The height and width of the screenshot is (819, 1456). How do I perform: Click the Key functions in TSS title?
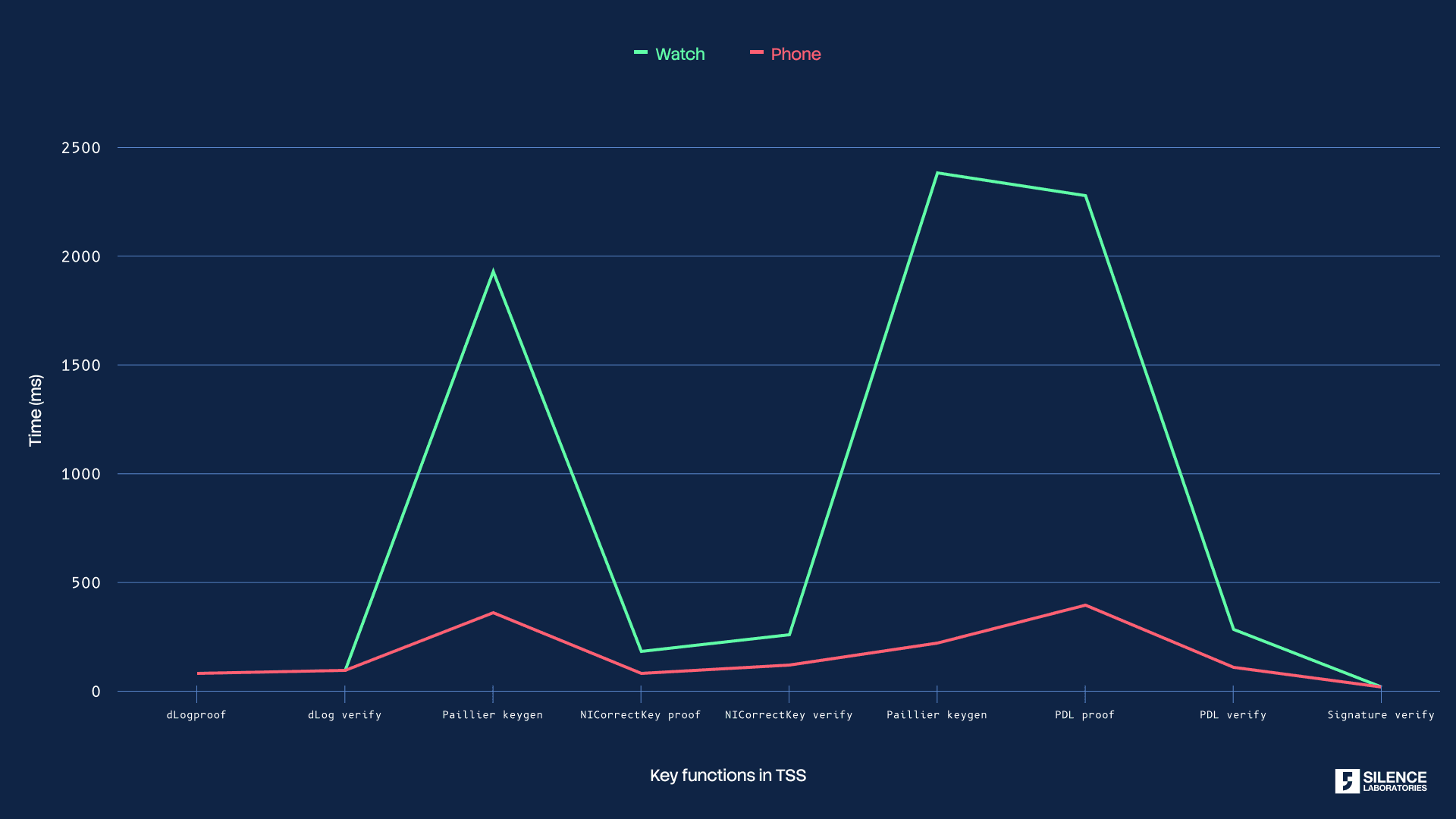(727, 775)
